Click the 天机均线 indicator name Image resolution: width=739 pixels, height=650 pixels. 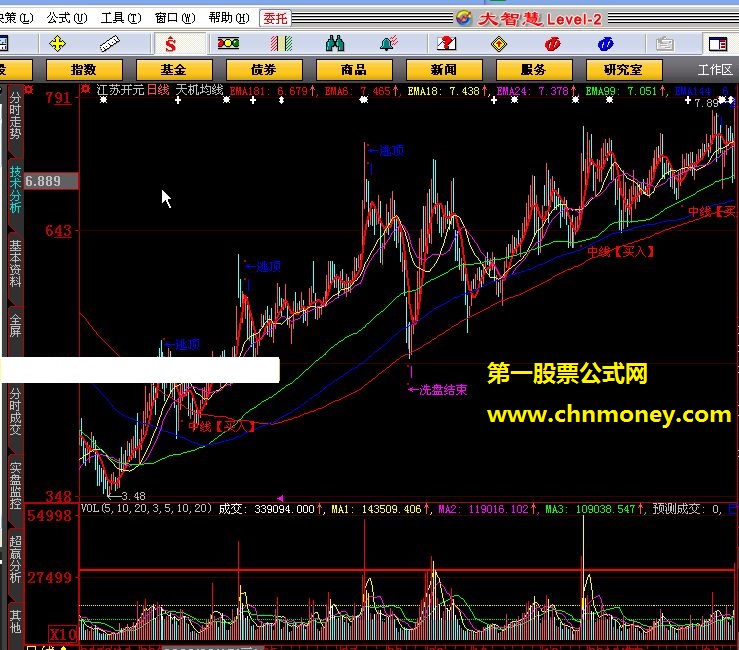pyautogui.click(x=199, y=90)
